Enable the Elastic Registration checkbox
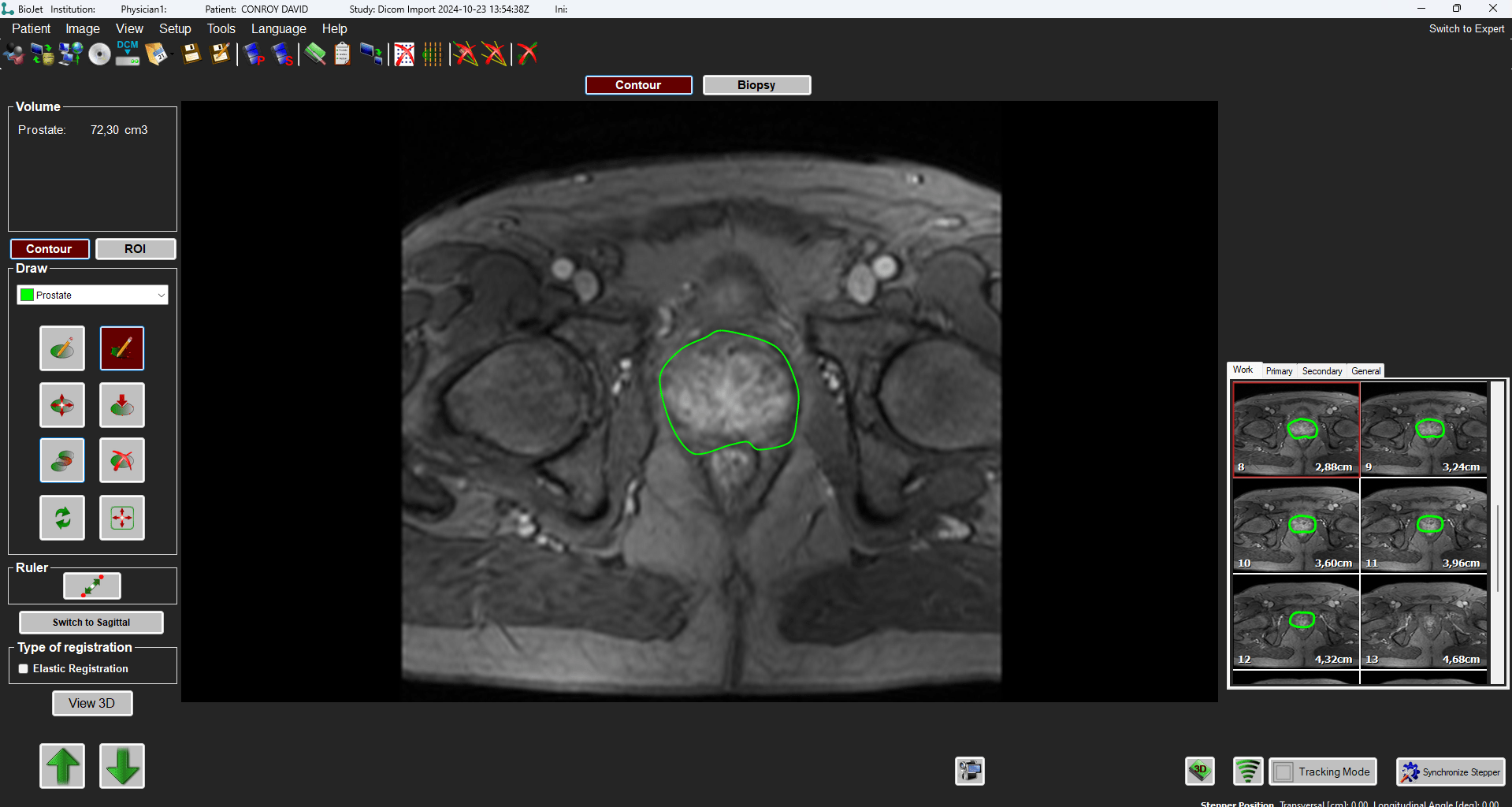Viewport: 1512px width, 807px height. click(24, 668)
